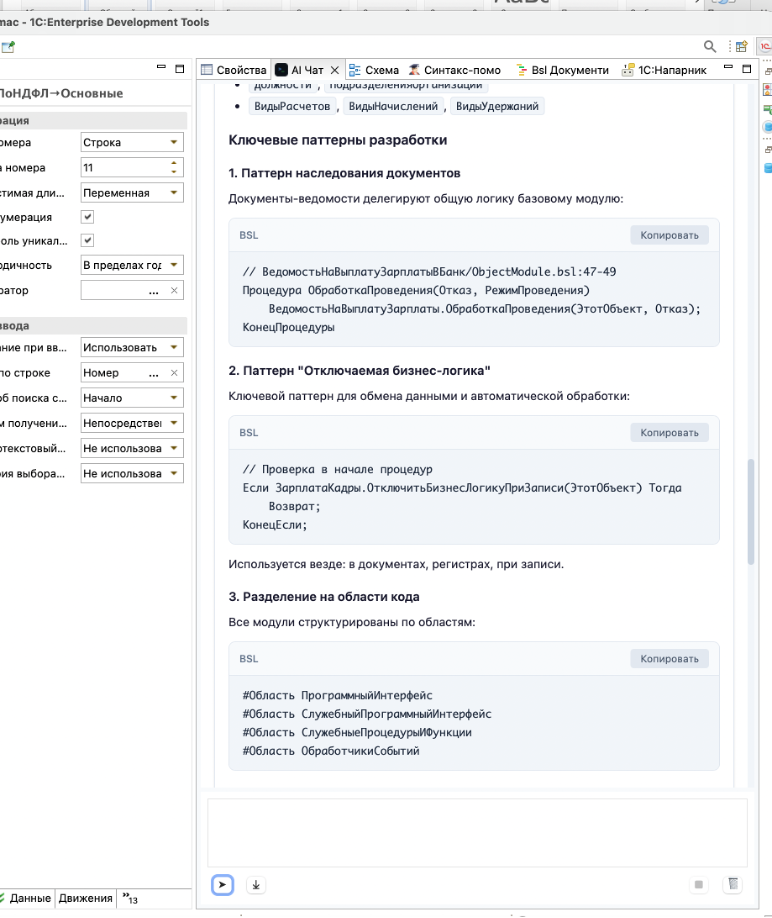Click into the chat message input field
Viewport: 772px width, 918px height.
coord(477,831)
